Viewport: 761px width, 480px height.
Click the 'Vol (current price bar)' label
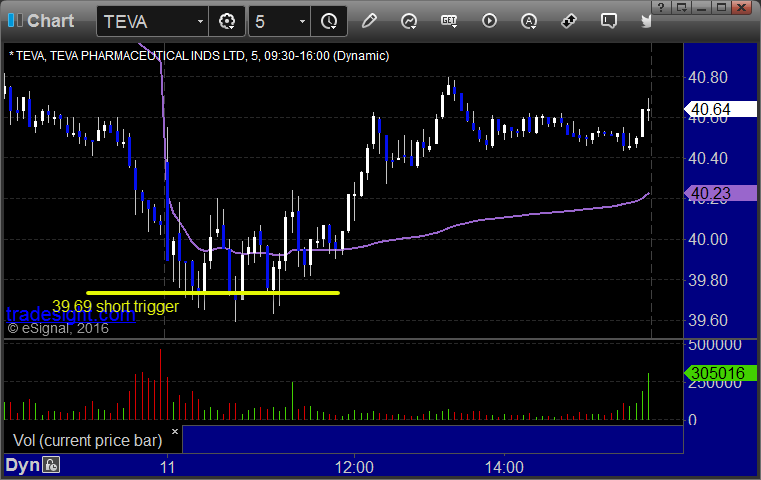click(x=88, y=440)
